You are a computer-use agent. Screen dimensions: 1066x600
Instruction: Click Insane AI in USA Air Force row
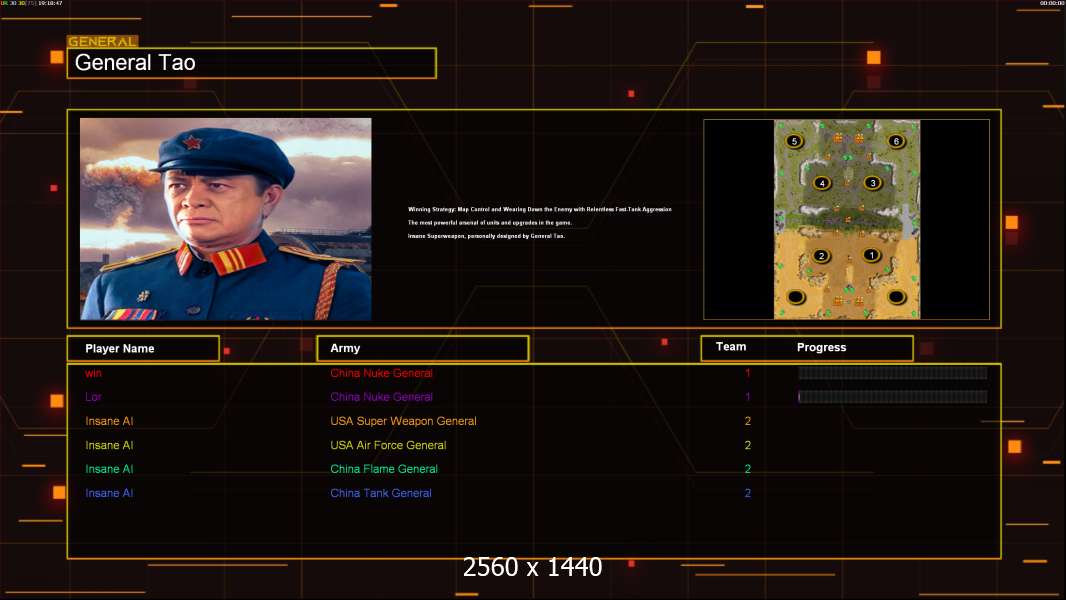tap(109, 445)
